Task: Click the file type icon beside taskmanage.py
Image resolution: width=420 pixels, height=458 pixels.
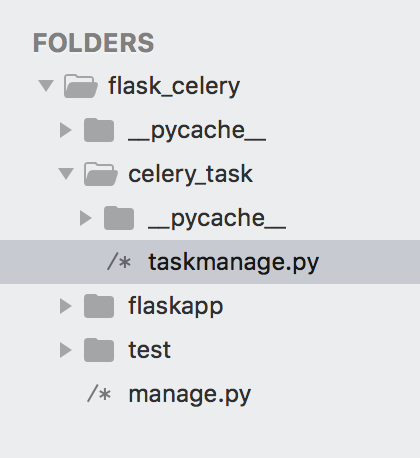Action: [119, 262]
